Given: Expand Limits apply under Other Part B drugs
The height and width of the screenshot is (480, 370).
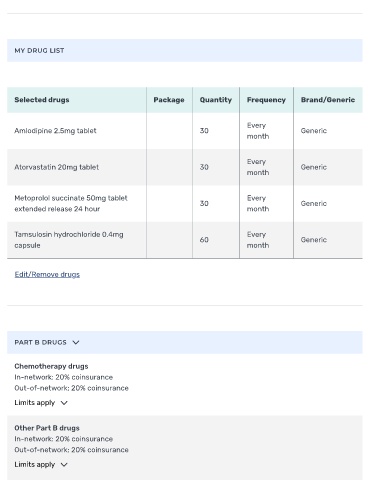Looking at the screenshot, I should click(41, 464).
